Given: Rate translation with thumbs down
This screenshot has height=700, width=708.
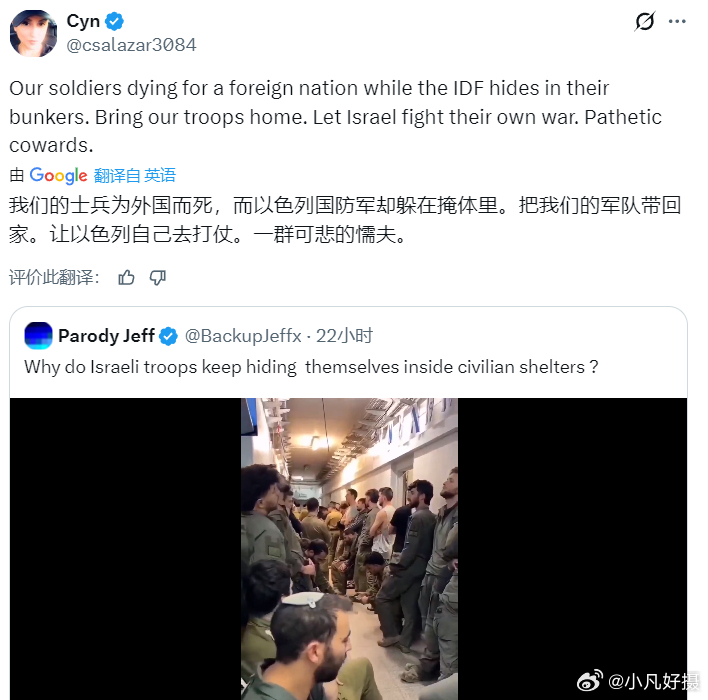Looking at the screenshot, I should pos(158,277).
